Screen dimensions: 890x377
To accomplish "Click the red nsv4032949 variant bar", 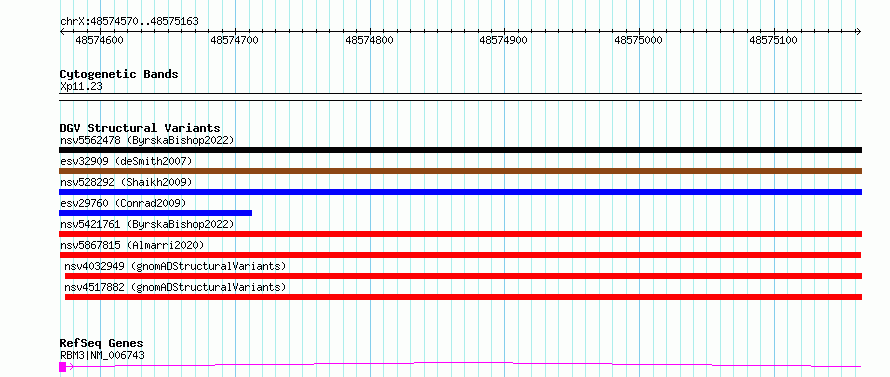I will click(x=463, y=276).
